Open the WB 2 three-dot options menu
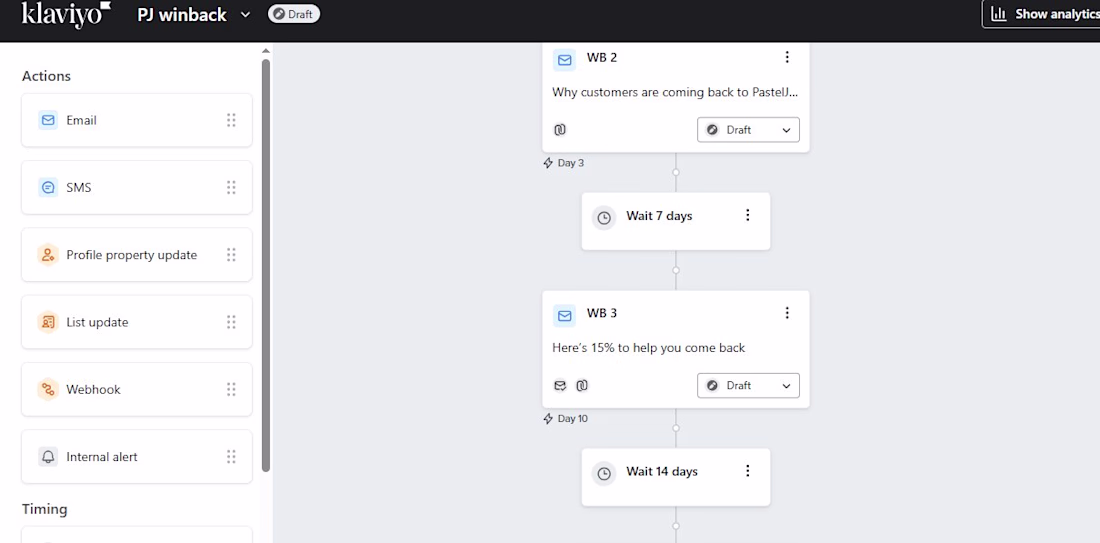 787,58
